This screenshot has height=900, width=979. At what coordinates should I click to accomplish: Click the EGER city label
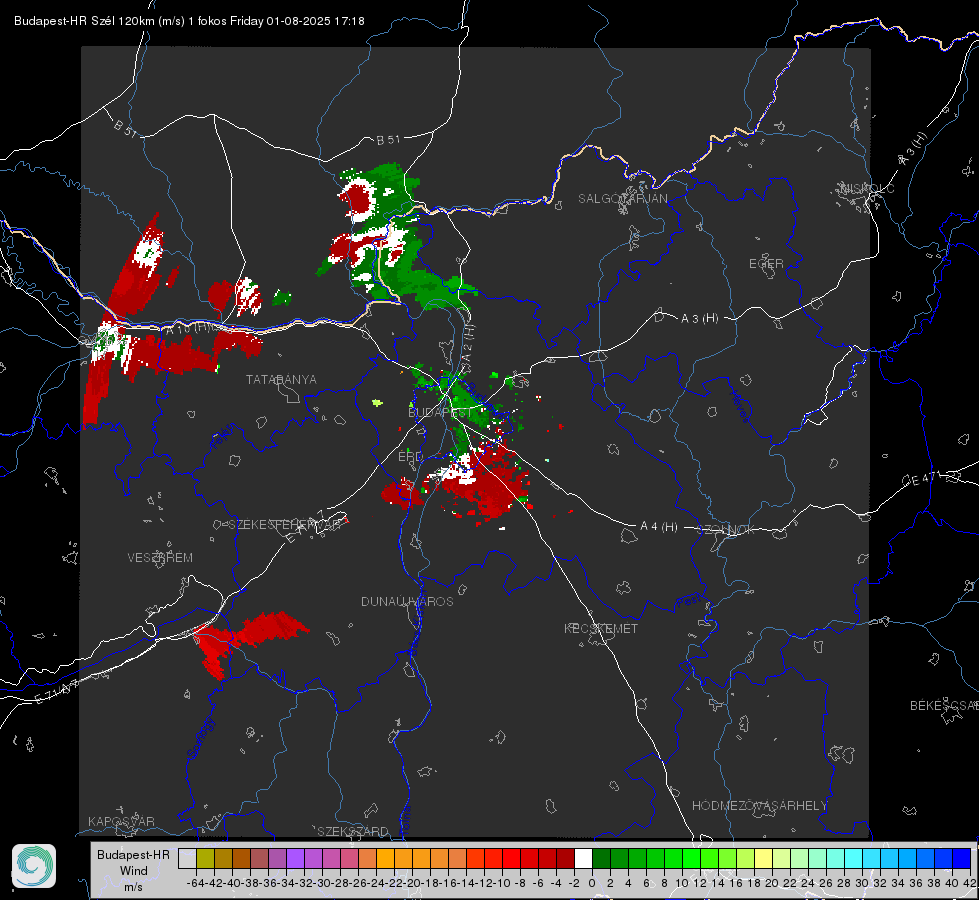click(766, 264)
